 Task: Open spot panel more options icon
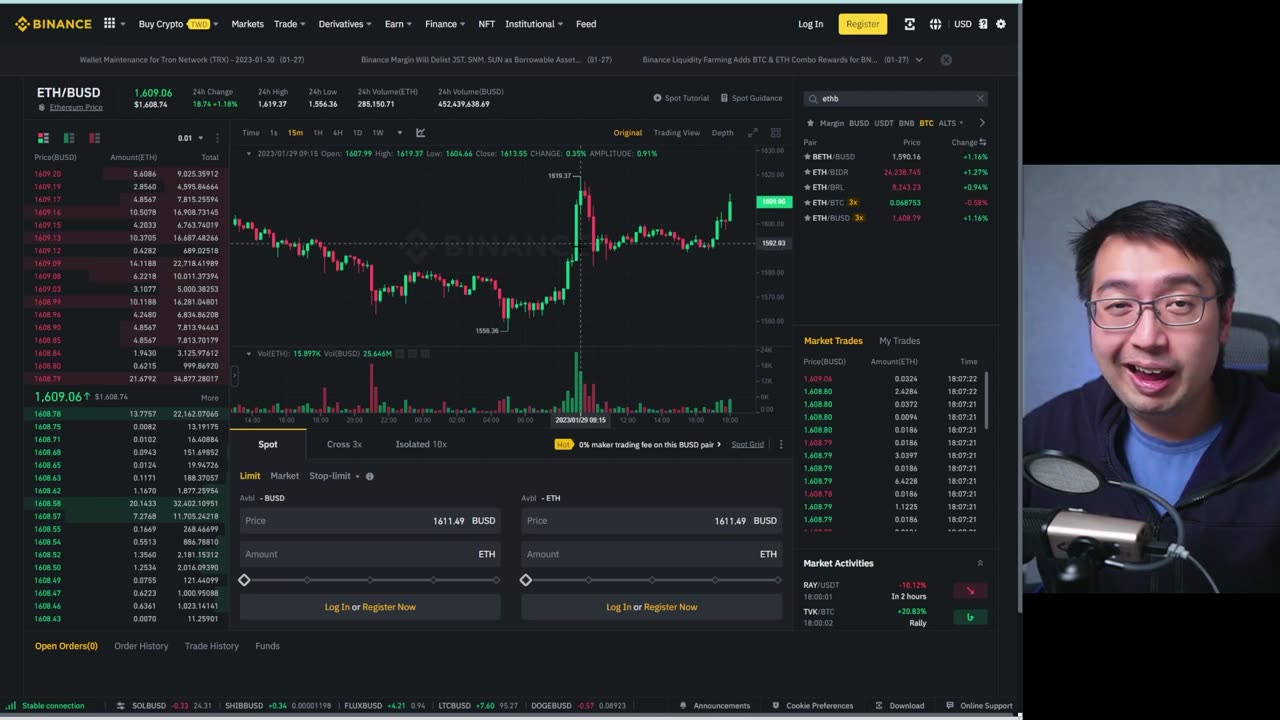click(781, 444)
